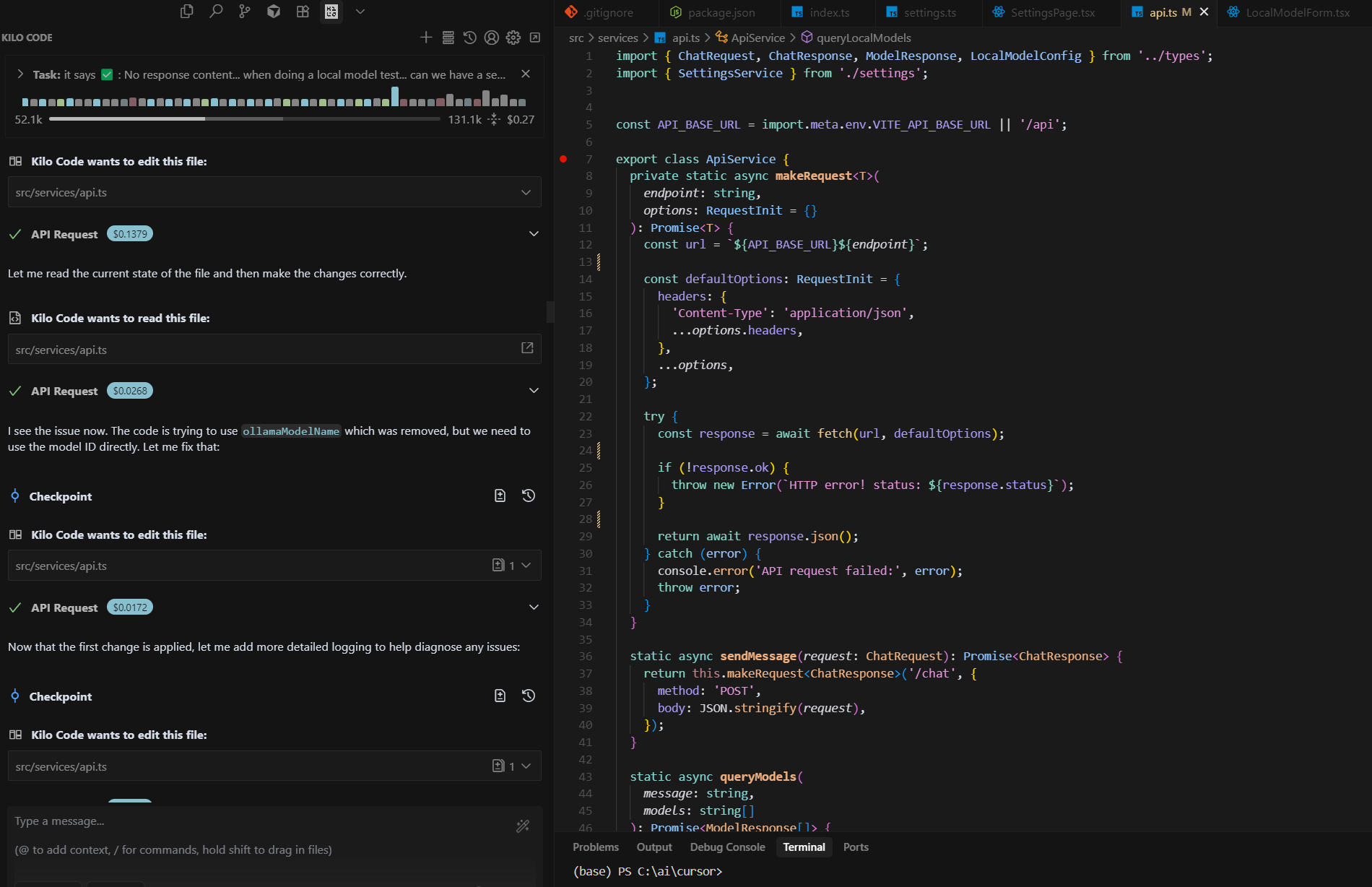This screenshot has height=887, width=1372.
Task: Switch to the .gitignore tab
Action: pos(607,12)
